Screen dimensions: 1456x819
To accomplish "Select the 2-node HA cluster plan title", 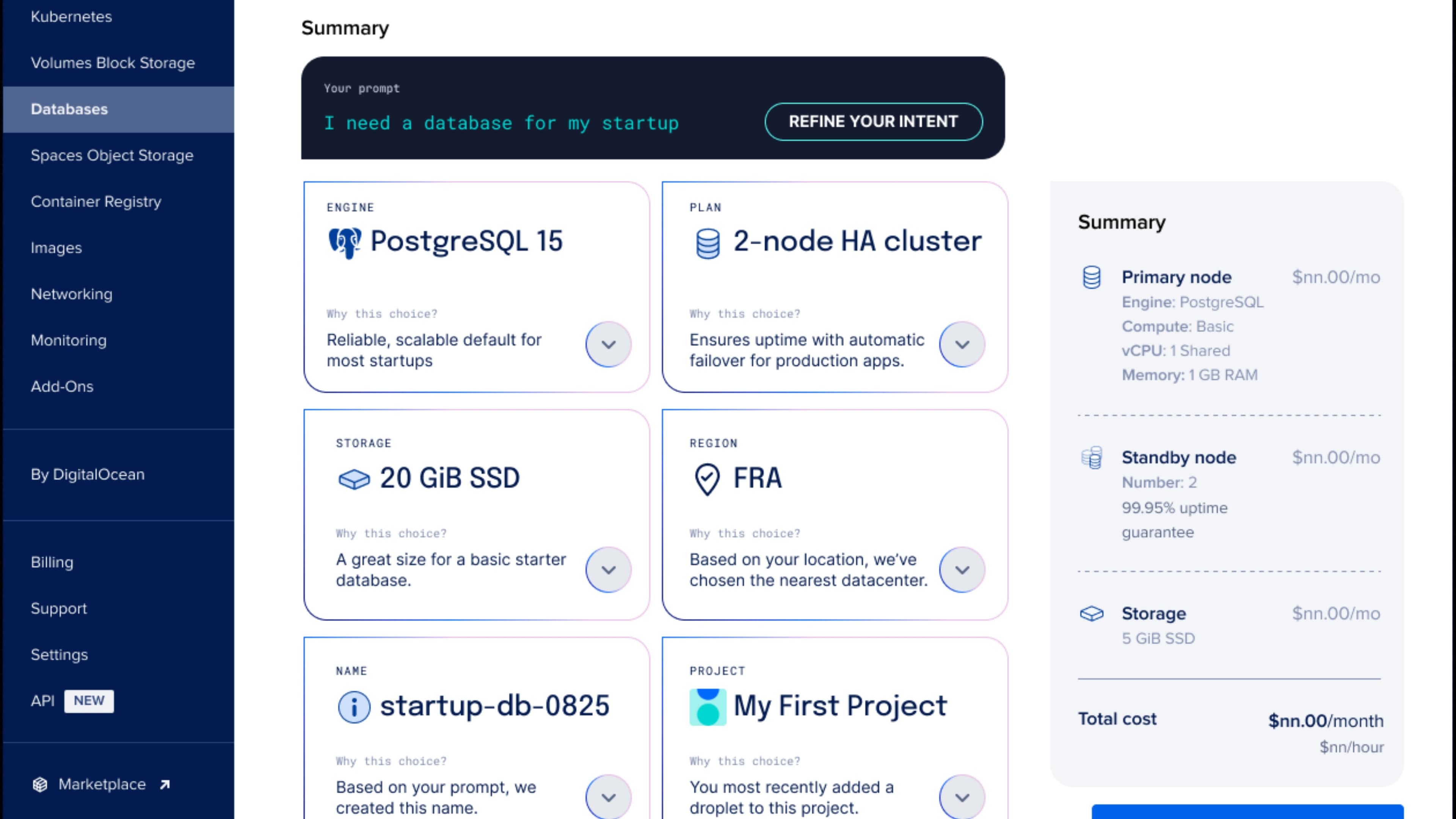I will pyautogui.click(x=857, y=242).
